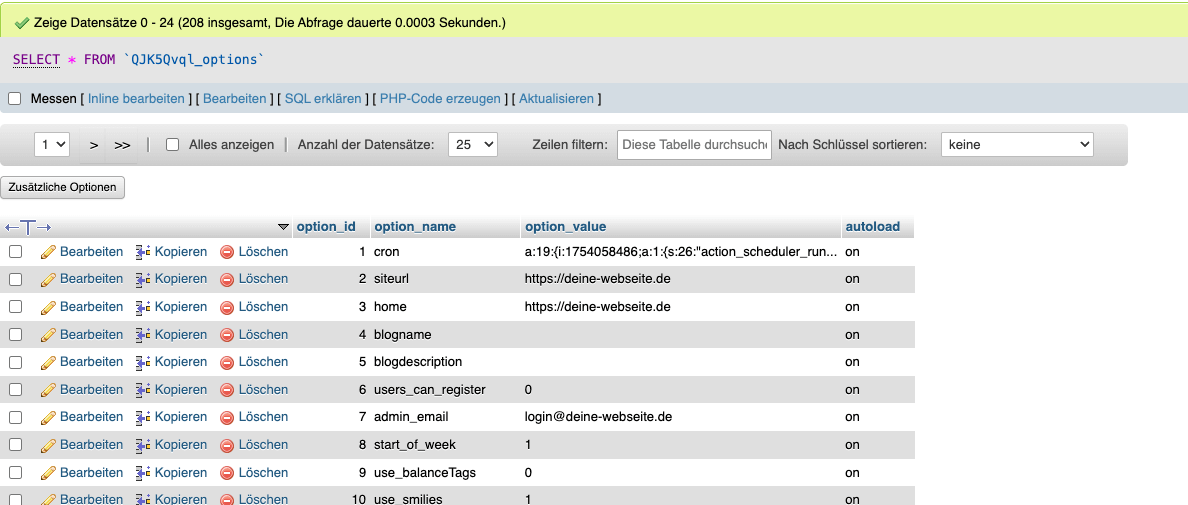This screenshot has width=1188, height=505.
Task: Click pencil icon for blogname row
Action: (x=48, y=335)
